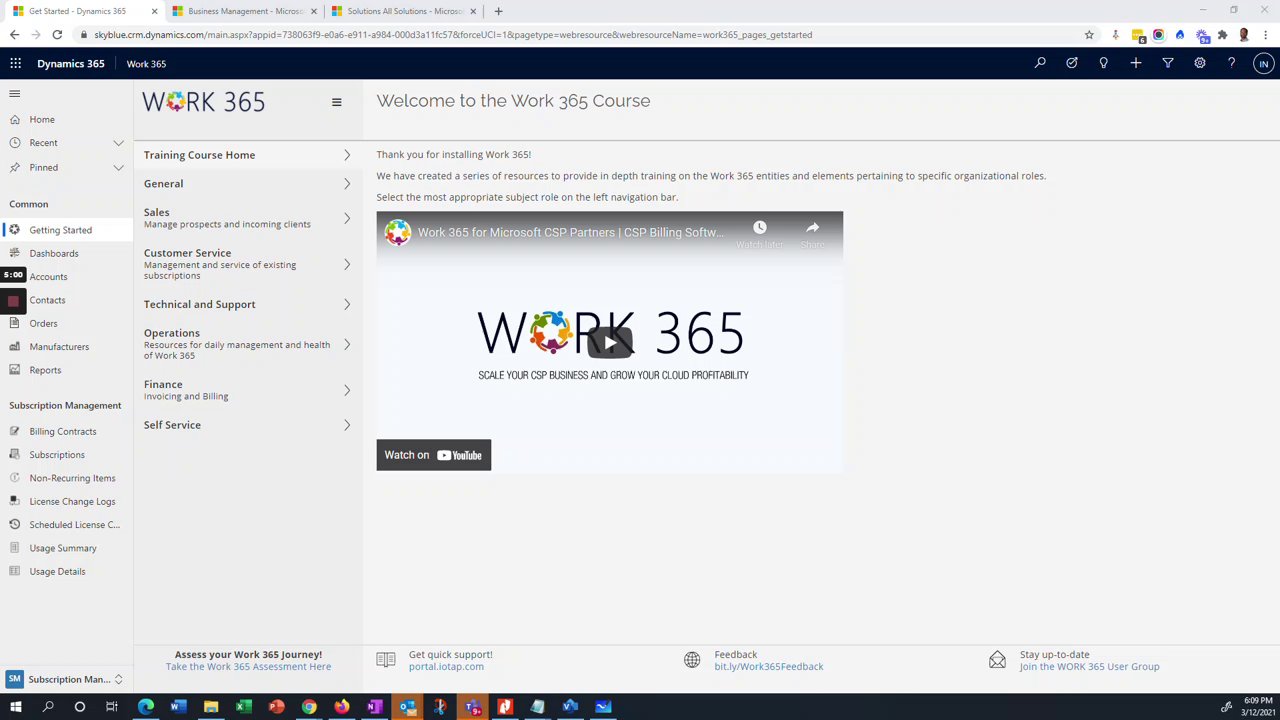Image resolution: width=1280 pixels, height=720 pixels.
Task: Click the Subscriptions icon in the sidebar
Action: tap(15, 454)
